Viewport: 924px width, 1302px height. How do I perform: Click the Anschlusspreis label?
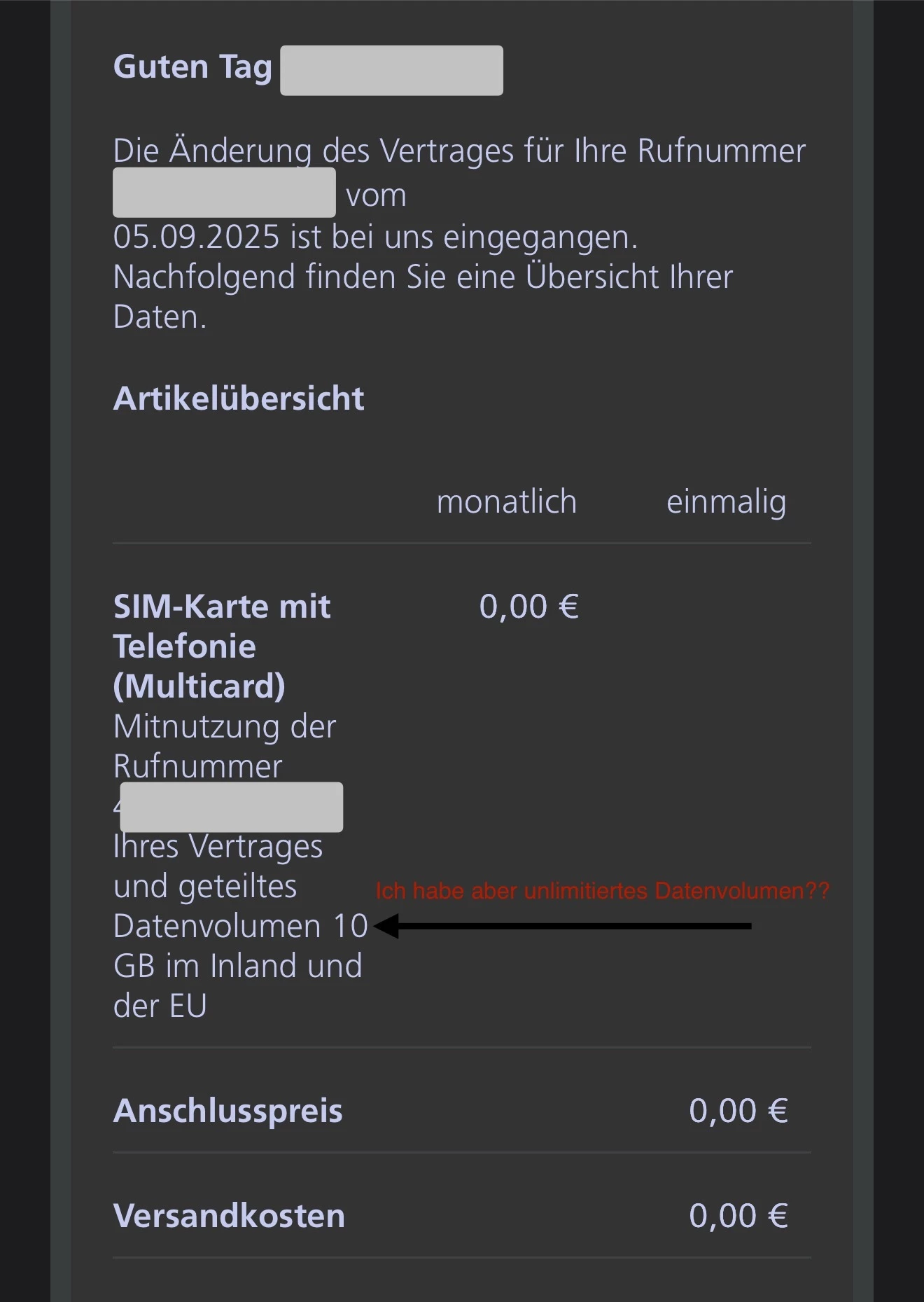[x=228, y=1111]
